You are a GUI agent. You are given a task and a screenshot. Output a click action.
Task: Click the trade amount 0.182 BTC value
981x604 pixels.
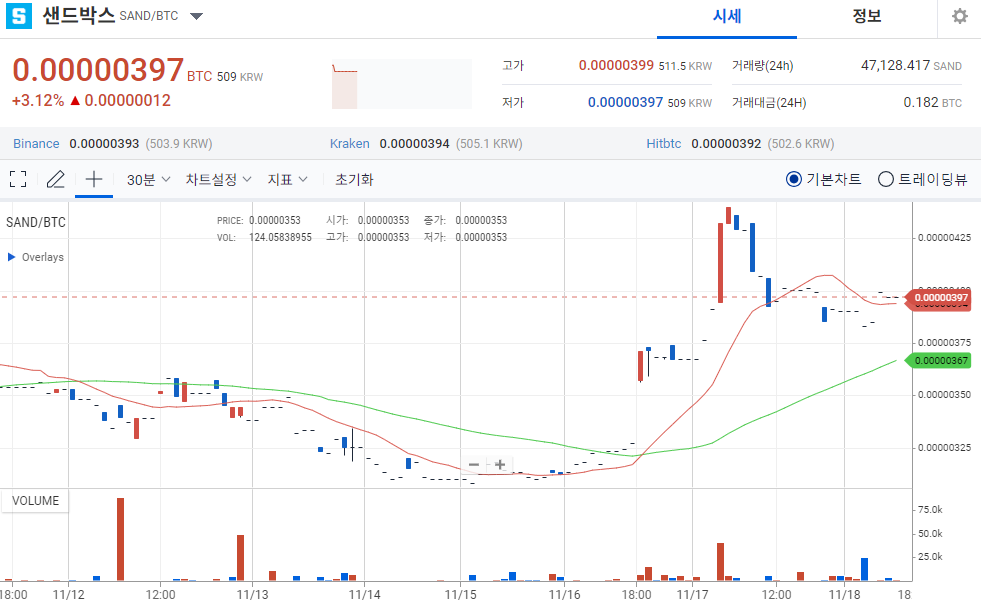click(x=932, y=102)
